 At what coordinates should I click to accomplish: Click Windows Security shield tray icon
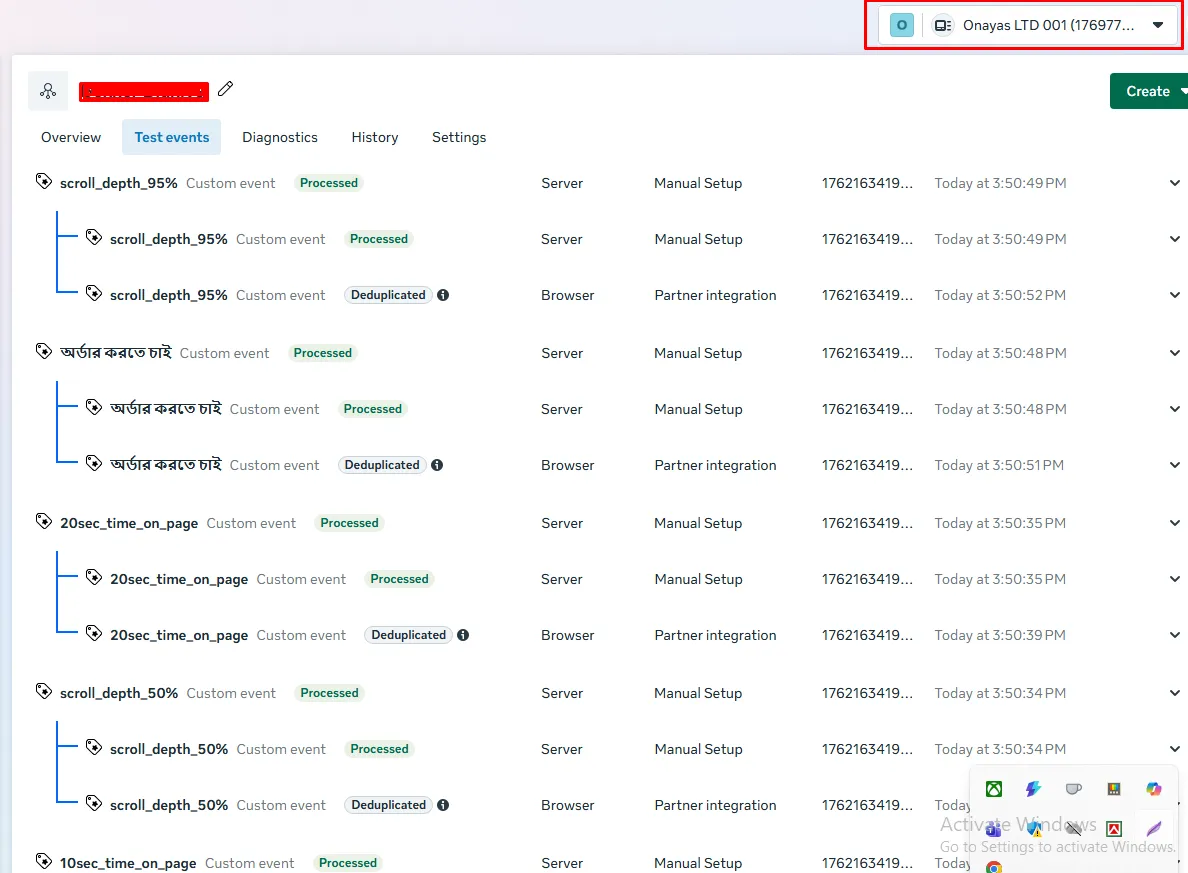(x=1034, y=829)
